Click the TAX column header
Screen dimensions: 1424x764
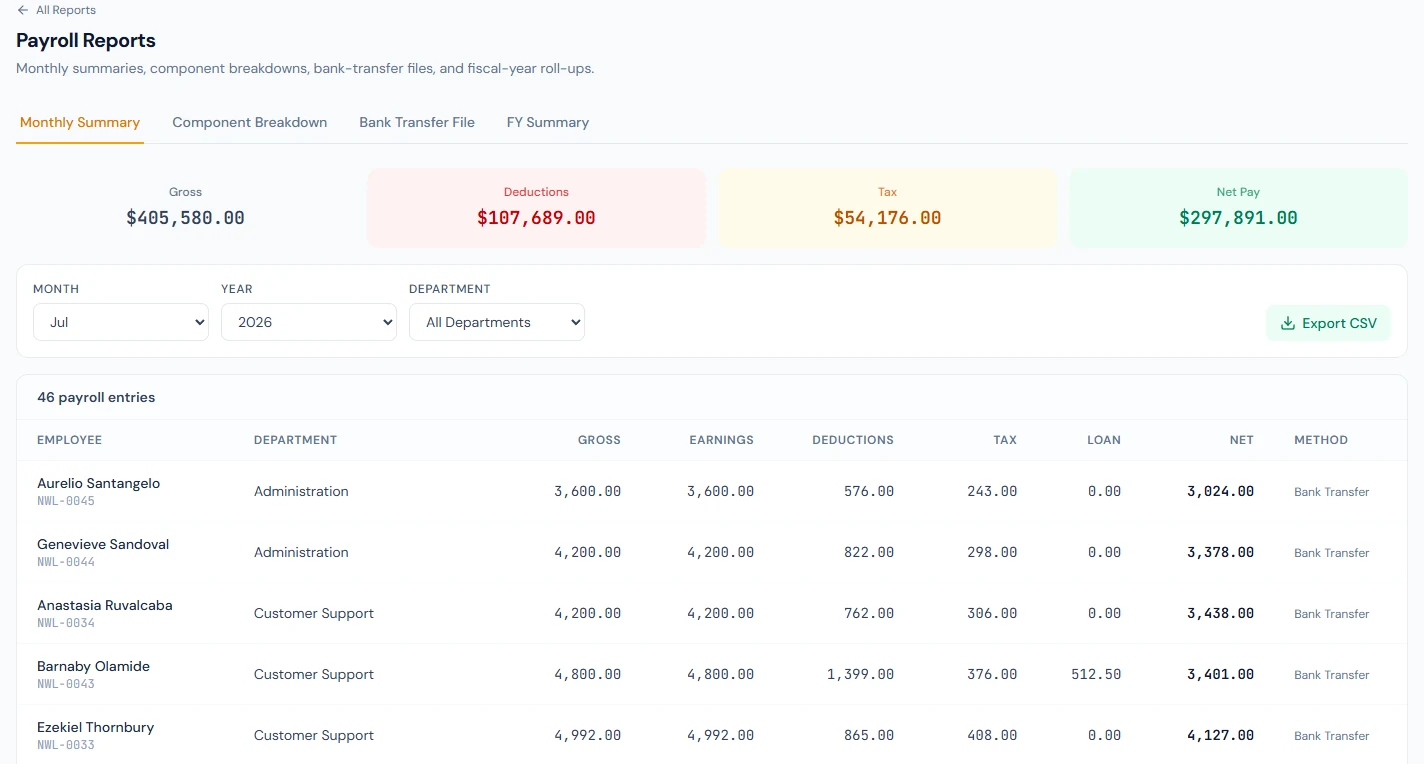1005,440
